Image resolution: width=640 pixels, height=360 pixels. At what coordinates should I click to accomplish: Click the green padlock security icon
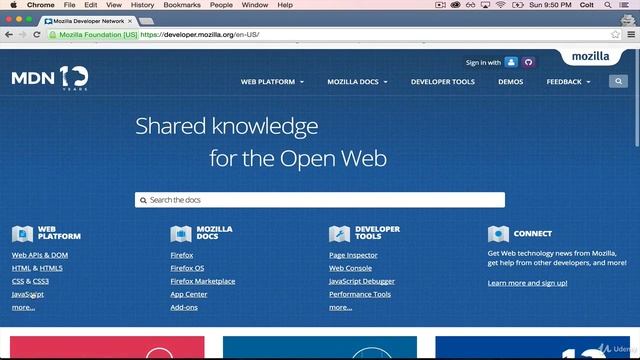click(53, 35)
